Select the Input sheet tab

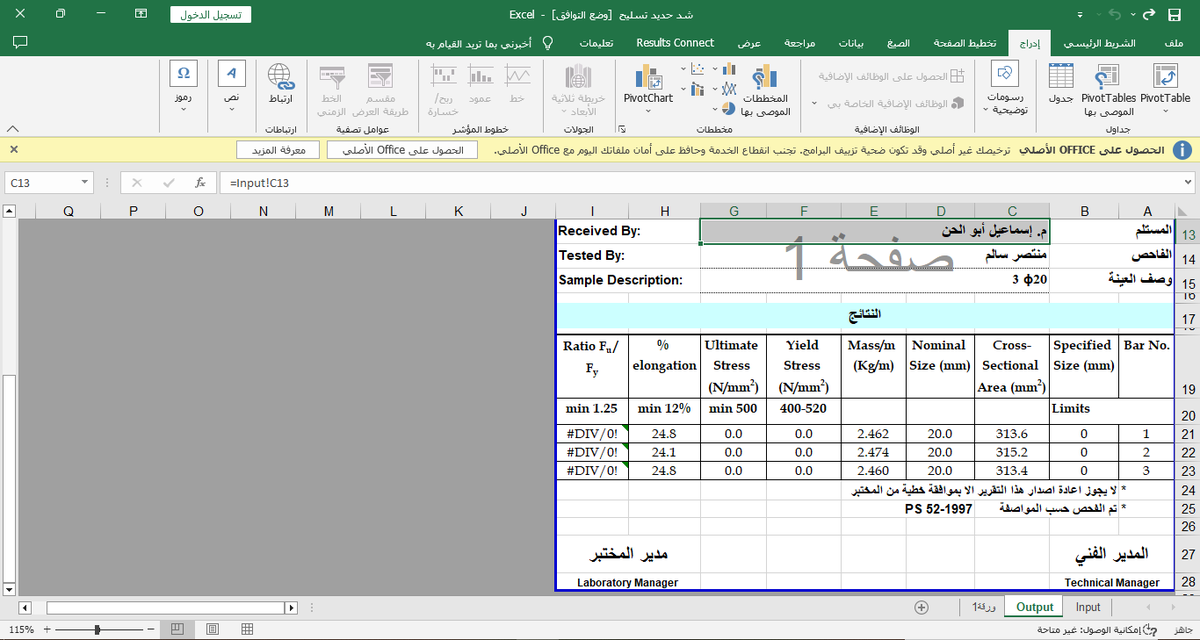pyautogui.click(x=1088, y=607)
